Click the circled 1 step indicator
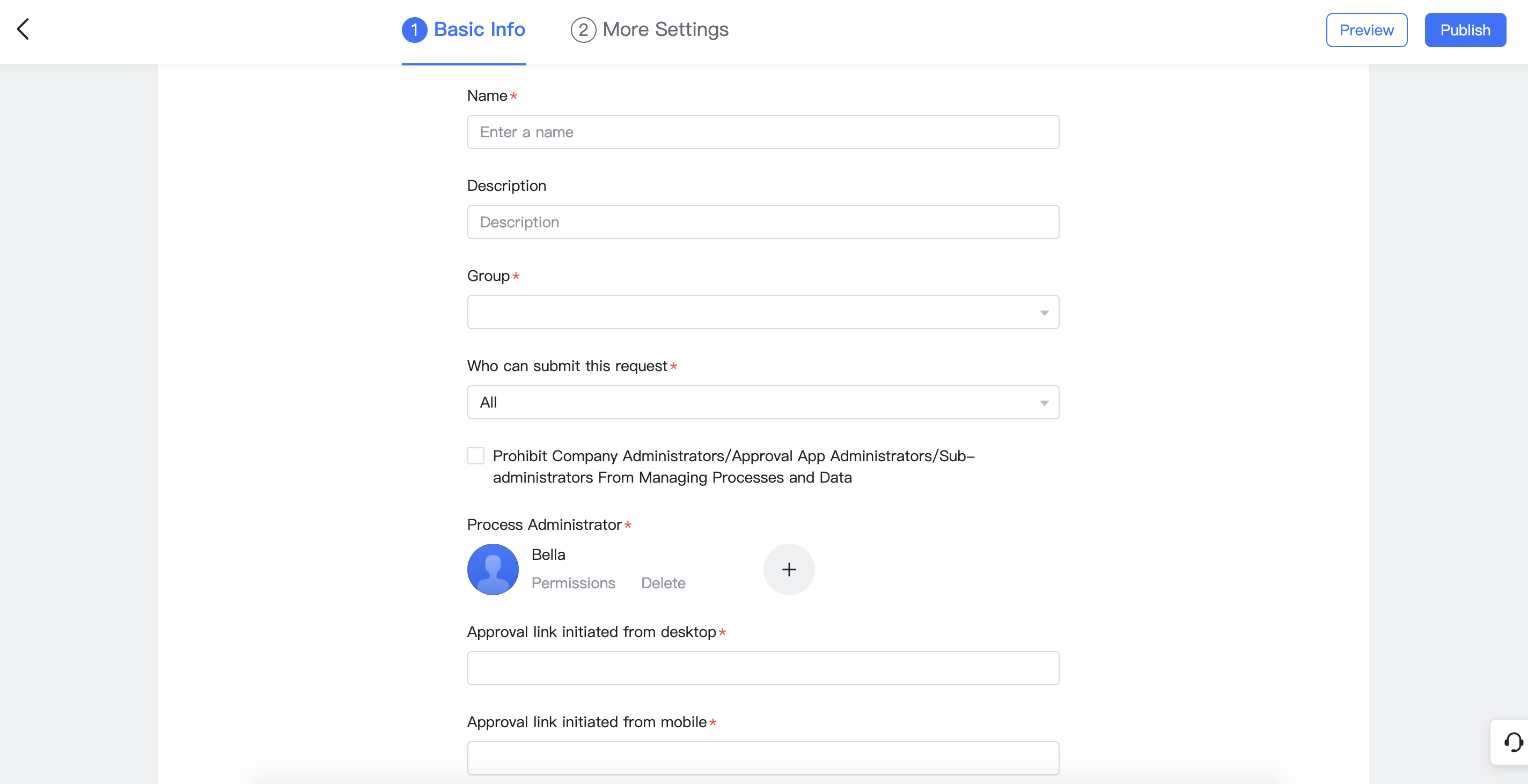This screenshot has width=1528, height=784. (414, 29)
